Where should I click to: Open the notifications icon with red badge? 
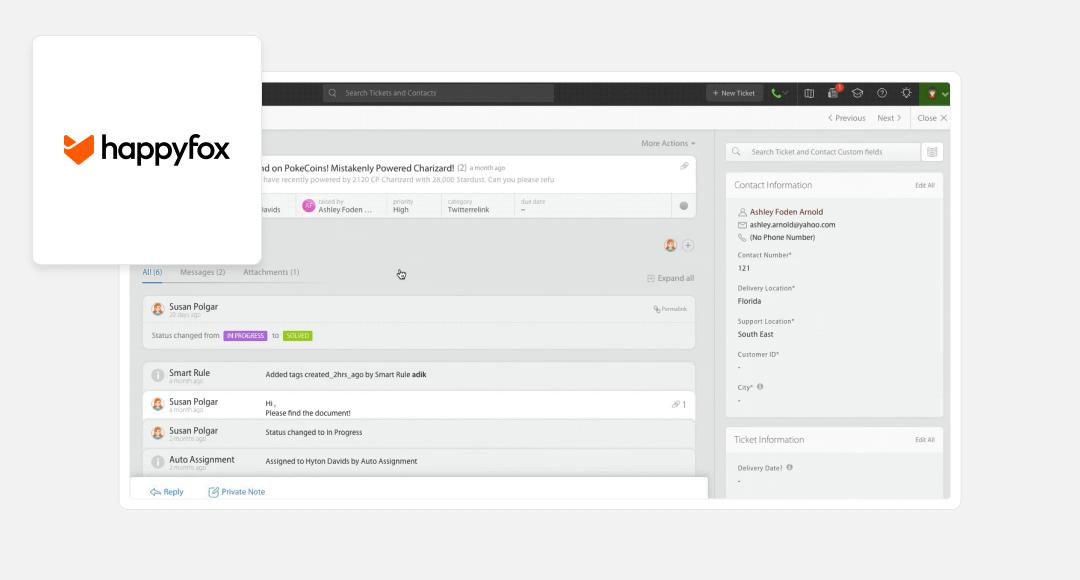coord(833,92)
